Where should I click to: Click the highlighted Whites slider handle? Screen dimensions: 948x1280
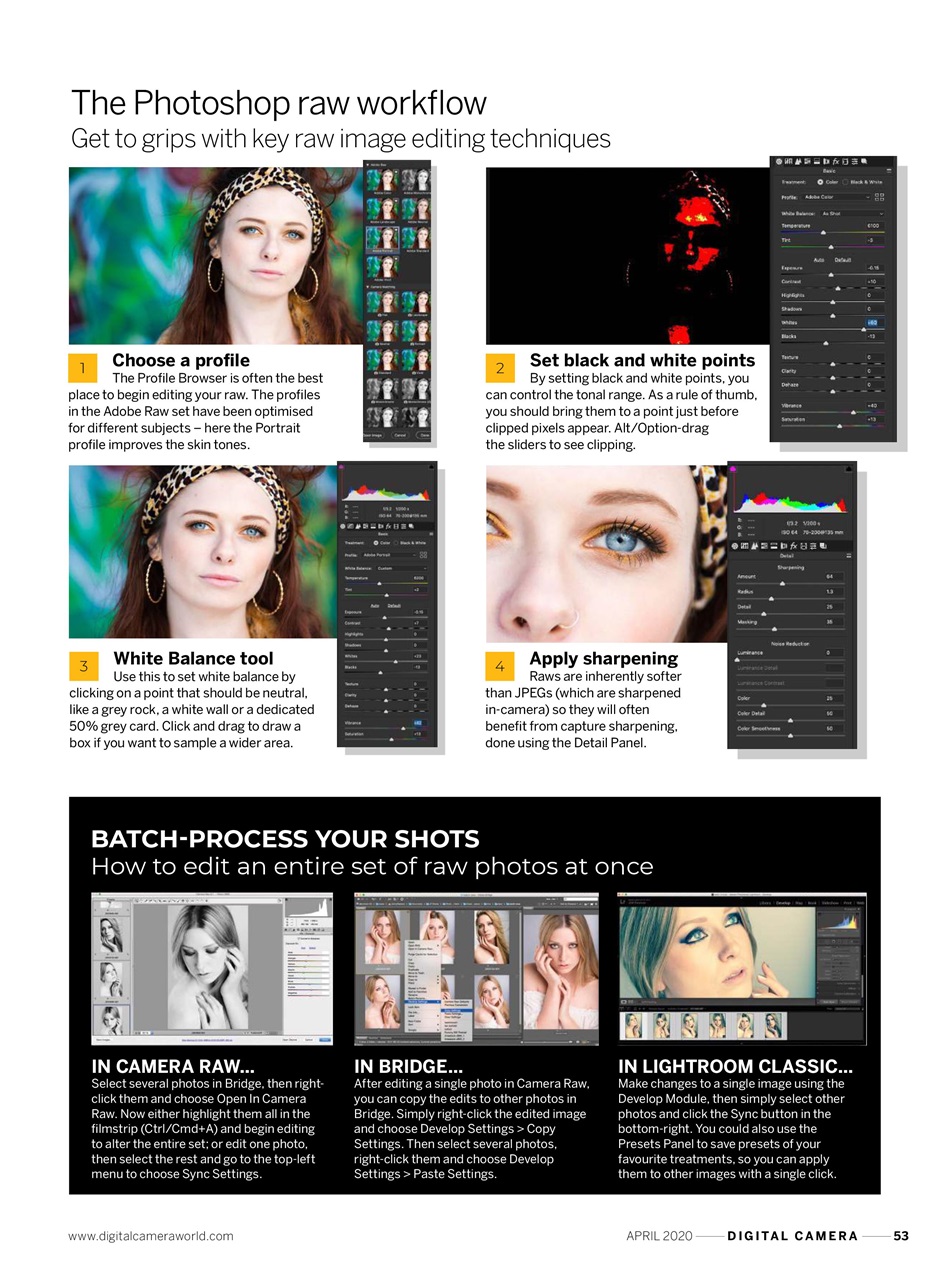863,329
